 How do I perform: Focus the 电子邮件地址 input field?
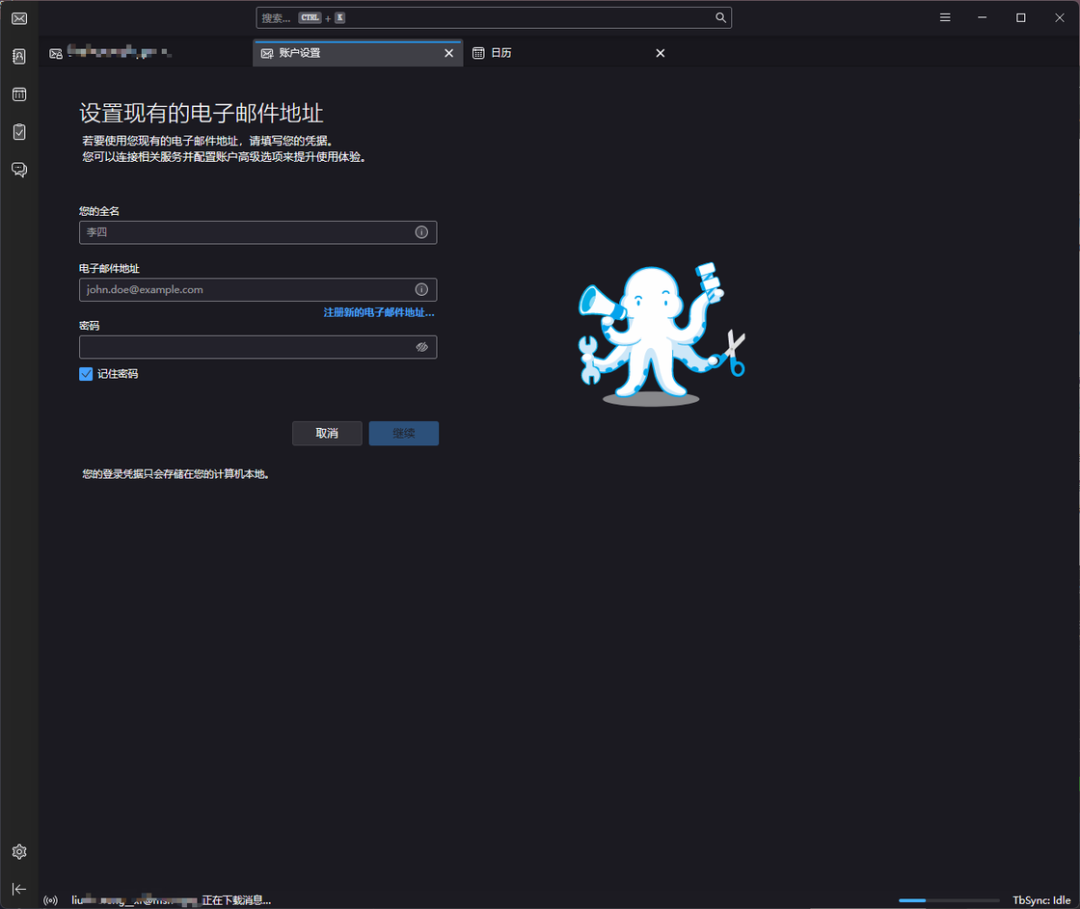click(258, 290)
